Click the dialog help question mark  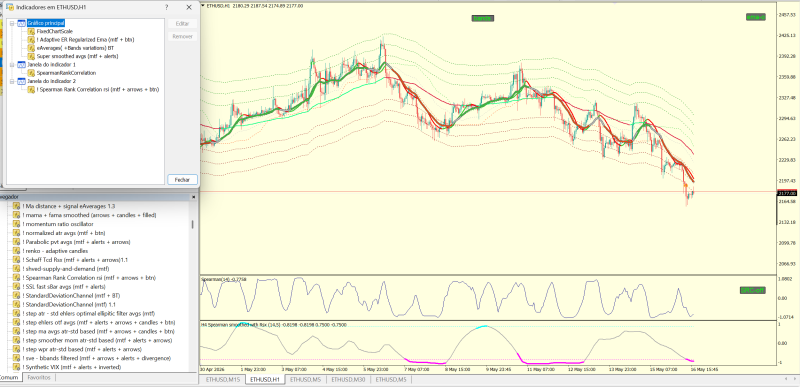click(x=166, y=7)
